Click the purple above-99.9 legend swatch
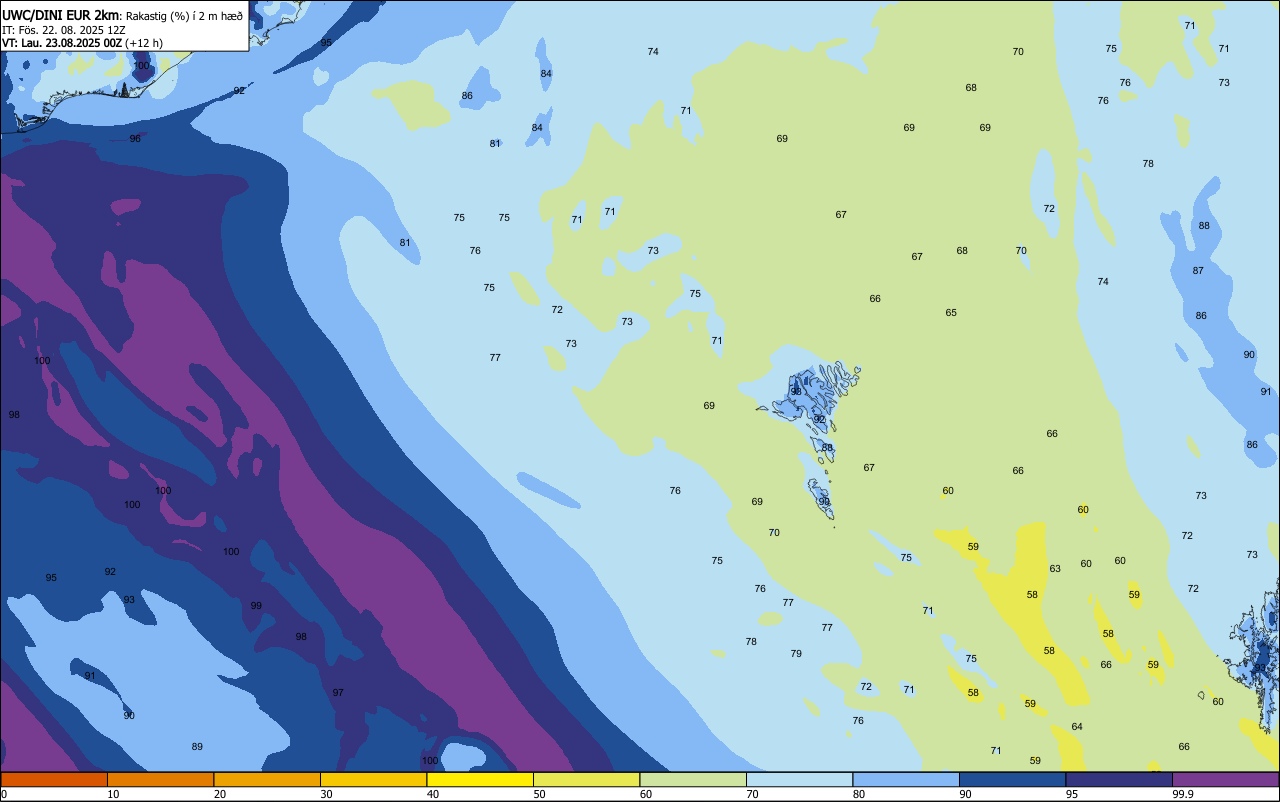The height and width of the screenshot is (802, 1280). point(1225,779)
